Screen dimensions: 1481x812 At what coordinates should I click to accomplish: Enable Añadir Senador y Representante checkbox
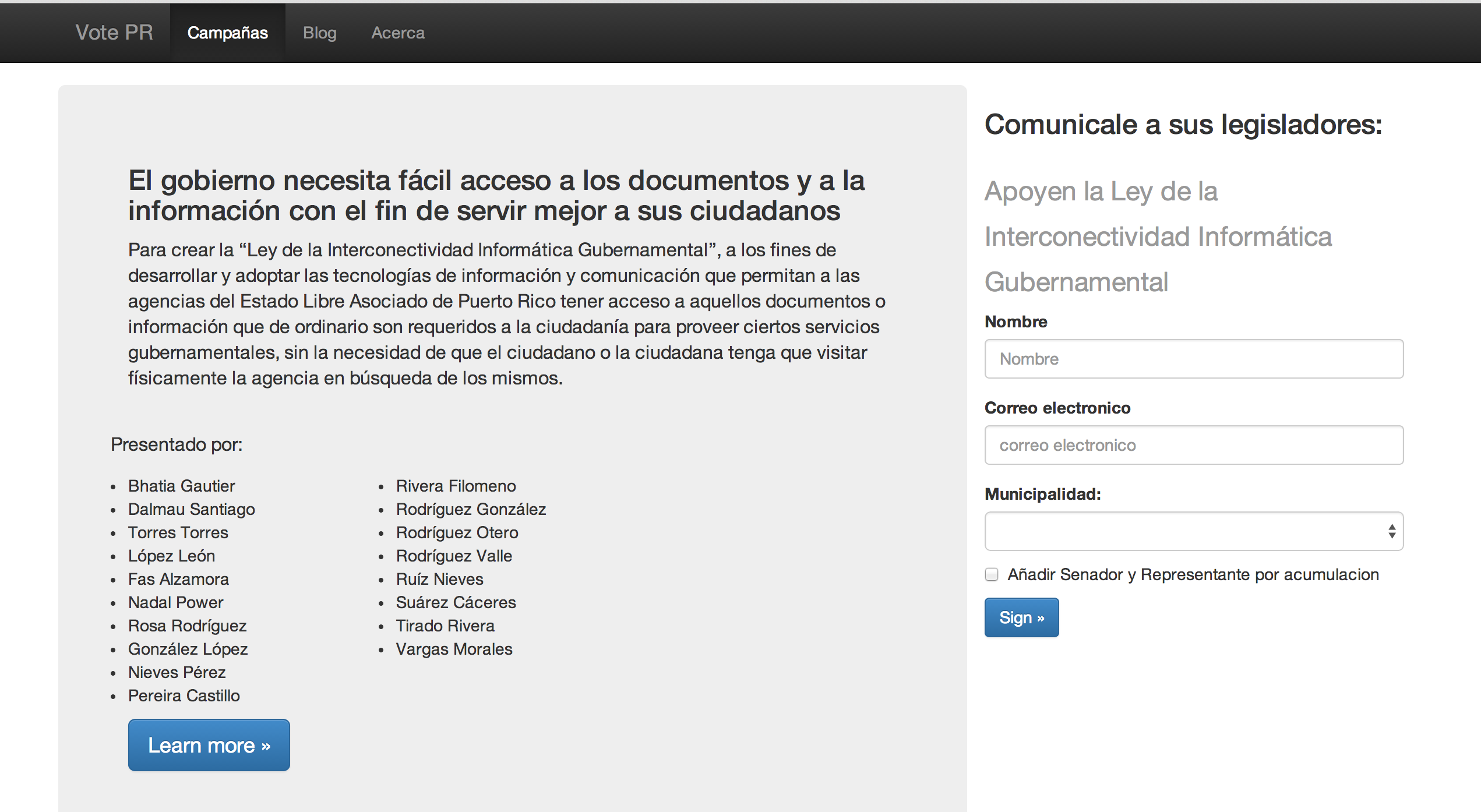pyautogui.click(x=992, y=574)
